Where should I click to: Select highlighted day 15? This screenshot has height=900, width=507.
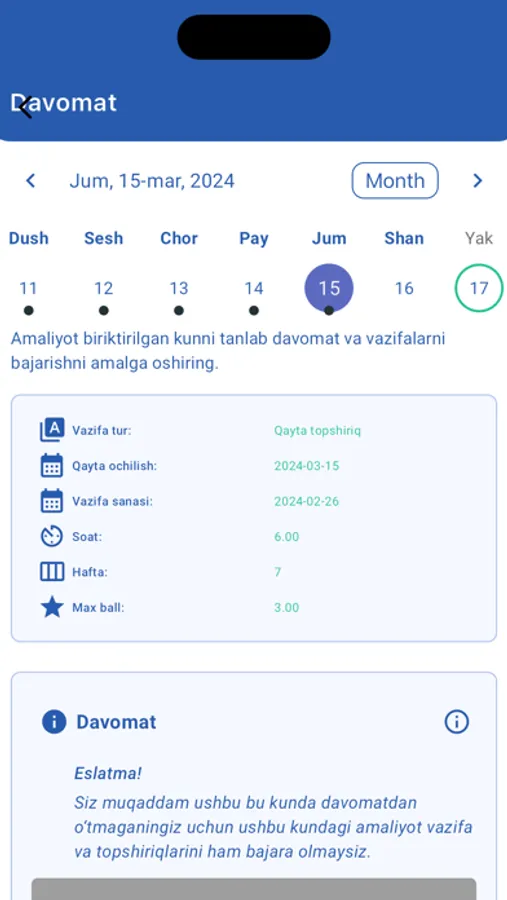click(x=329, y=288)
